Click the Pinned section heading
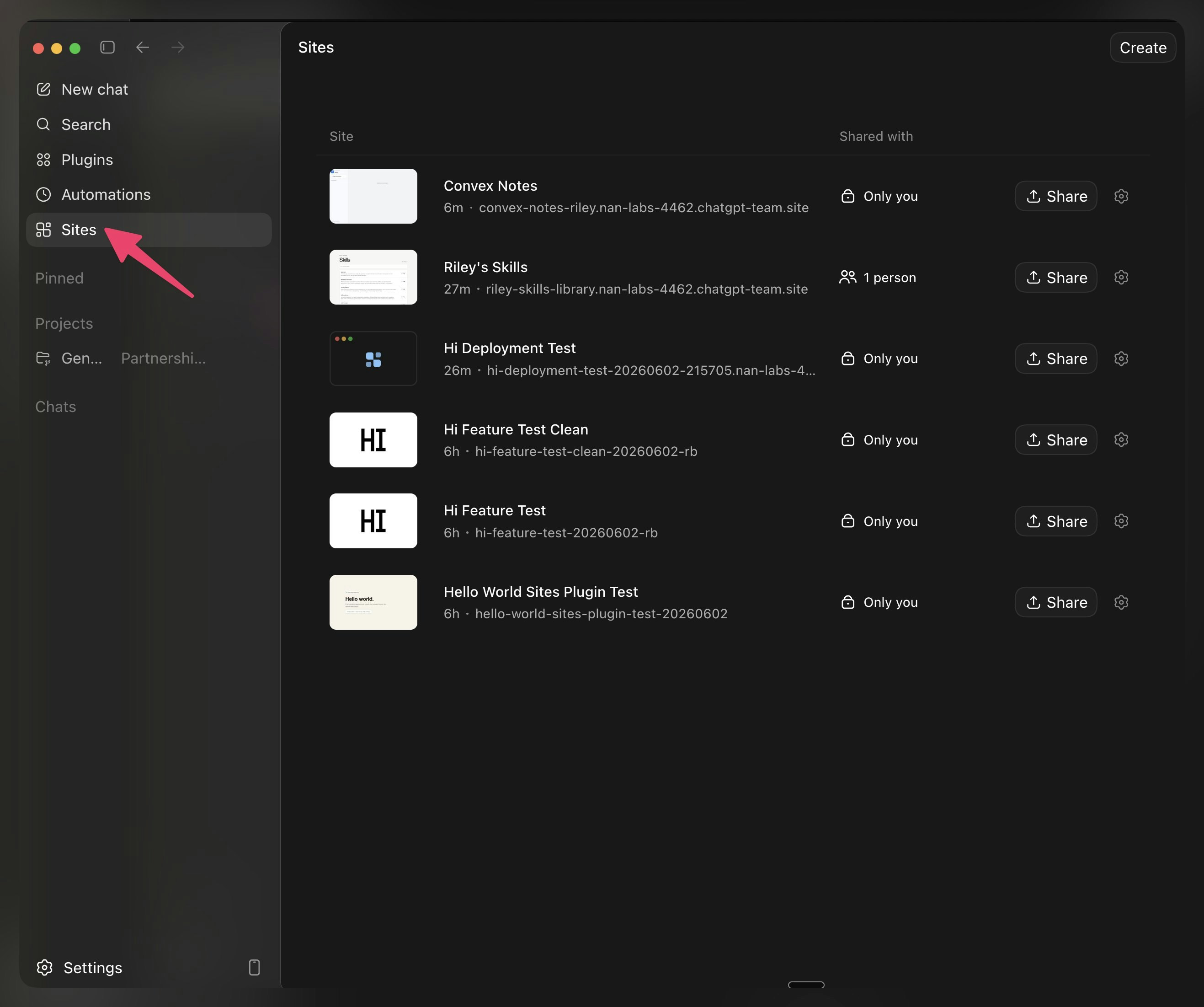Viewport: 1204px width, 1007px height. pos(59,278)
